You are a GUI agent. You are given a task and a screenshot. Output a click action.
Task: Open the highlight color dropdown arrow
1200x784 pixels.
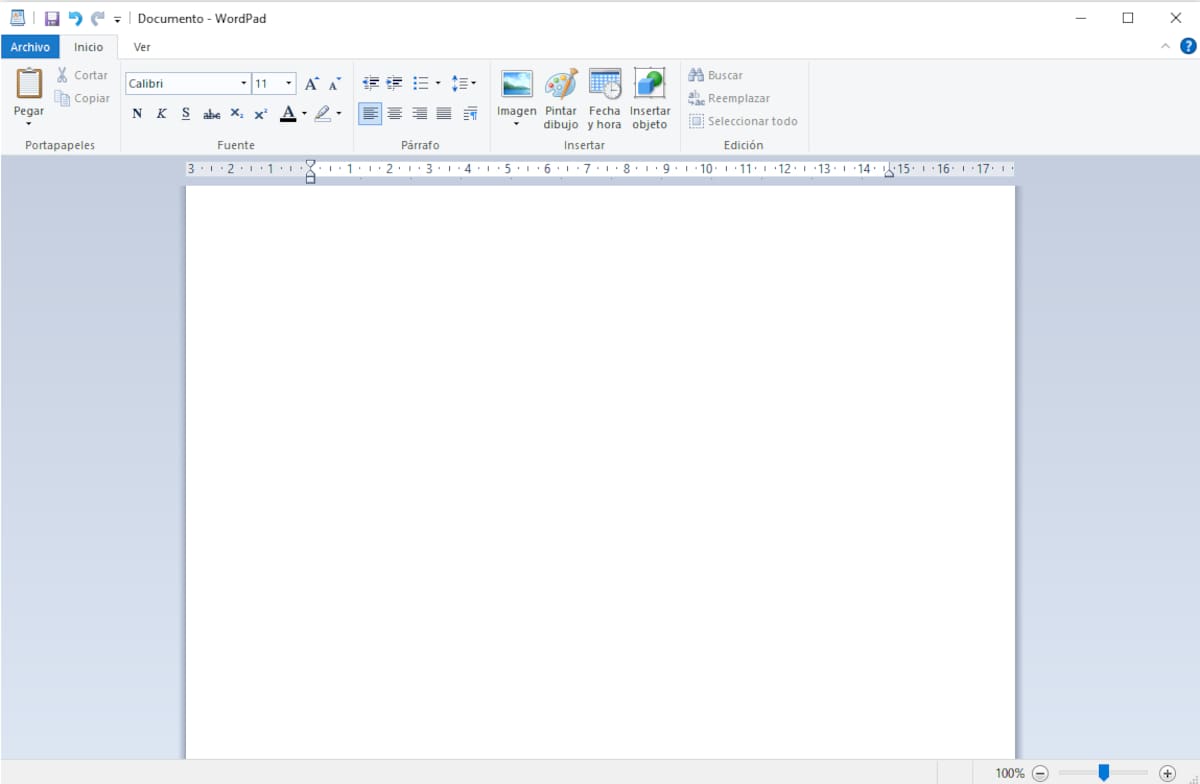(339, 114)
